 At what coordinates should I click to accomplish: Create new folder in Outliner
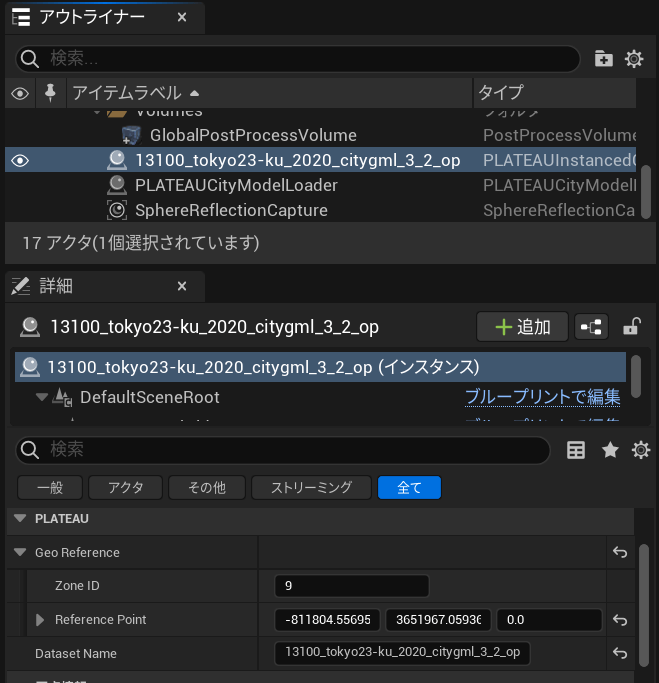click(x=604, y=58)
